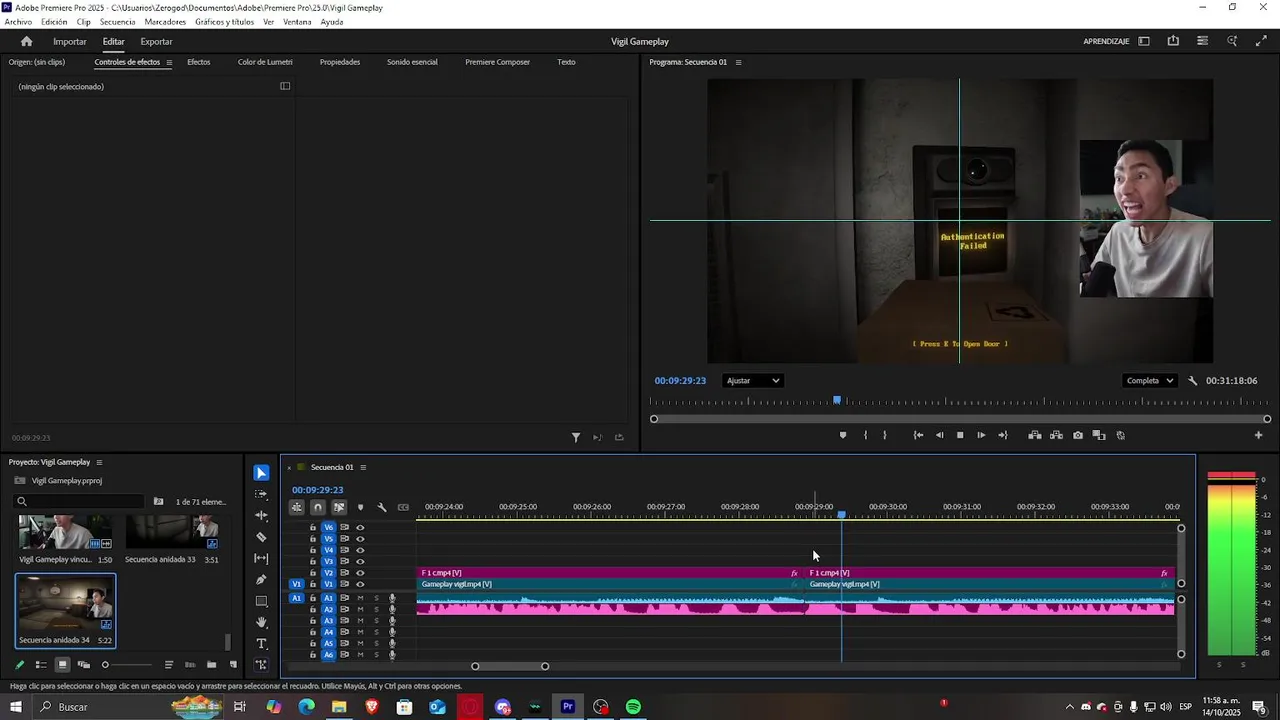
Task: Open the Archivo menu
Action: [18, 22]
